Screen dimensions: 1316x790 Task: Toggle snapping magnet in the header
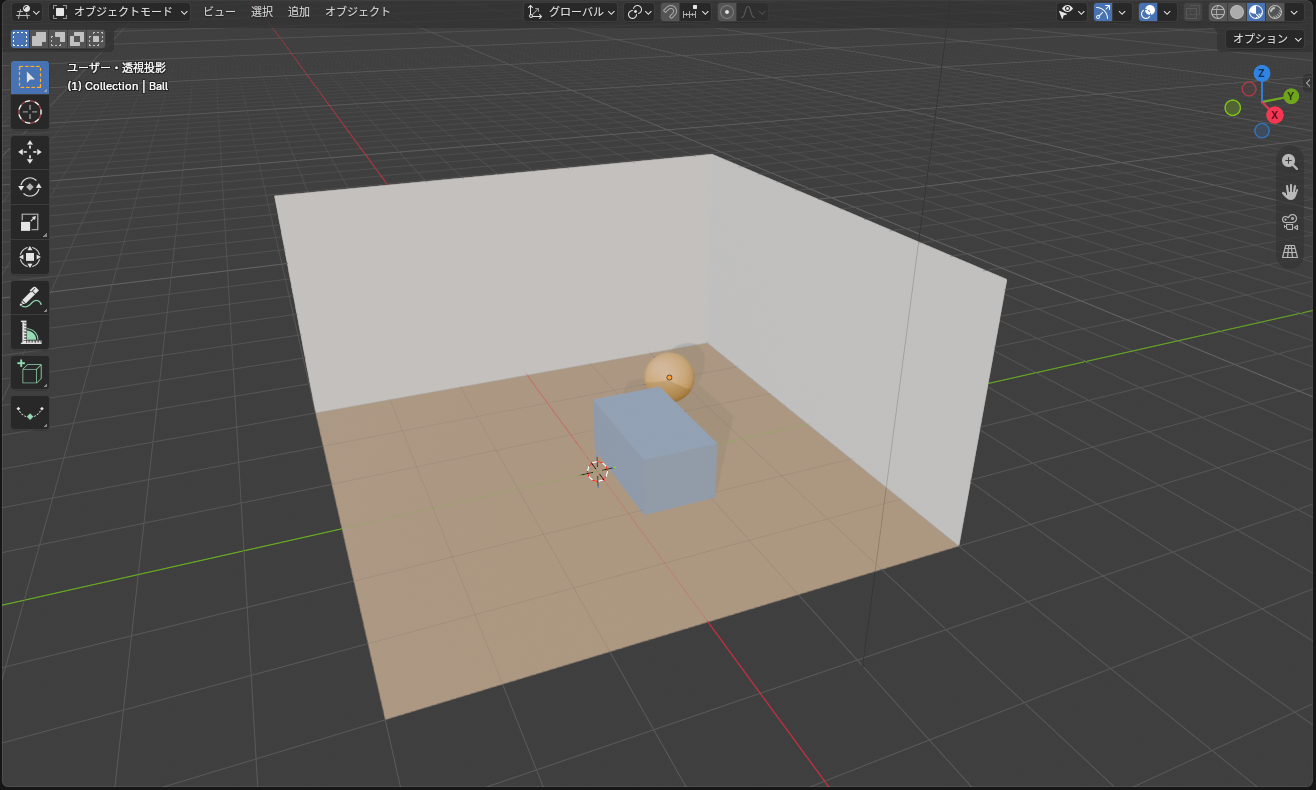(x=670, y=12)
